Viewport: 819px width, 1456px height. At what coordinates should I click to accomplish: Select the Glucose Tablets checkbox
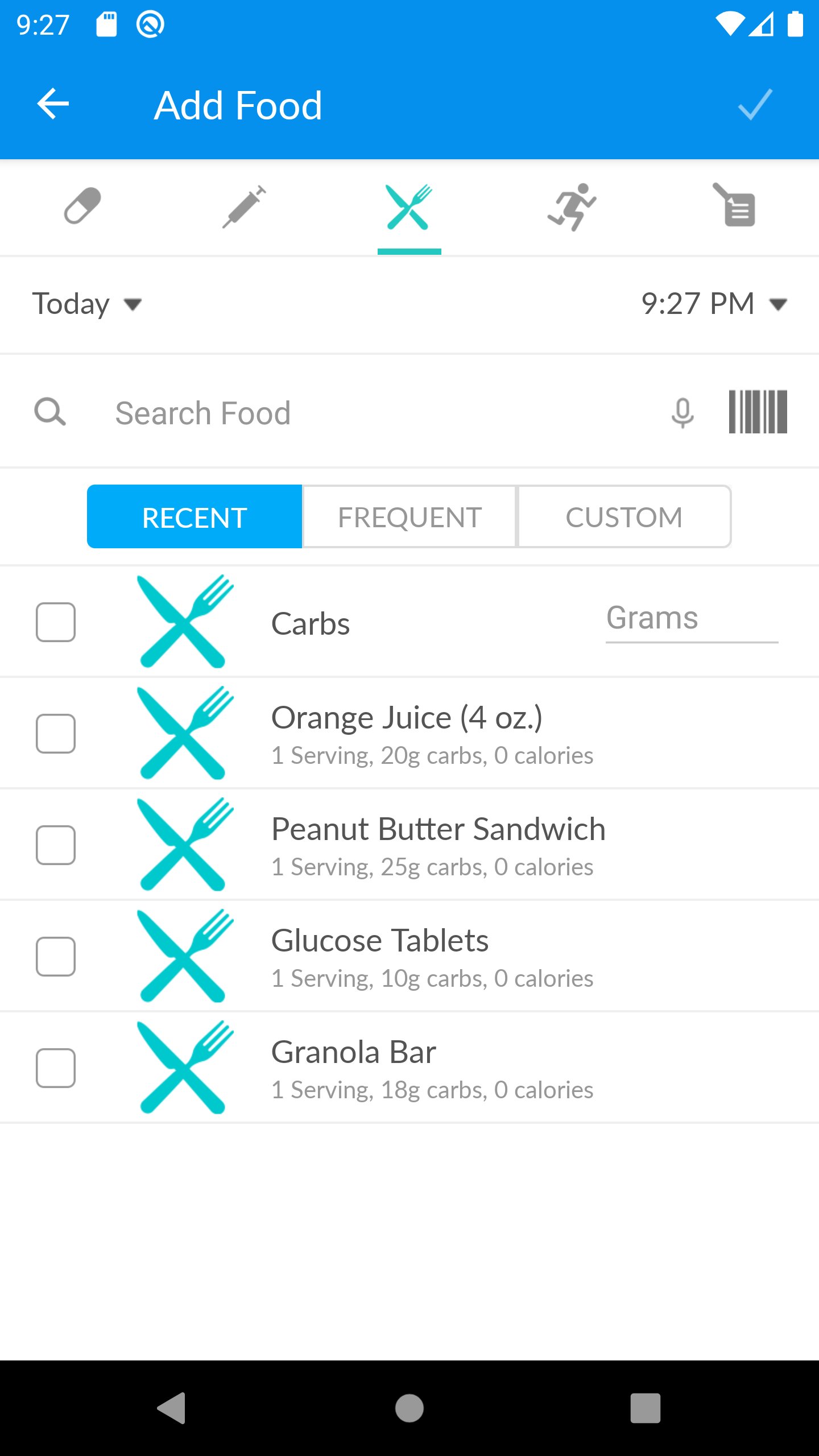pos(56,957)
